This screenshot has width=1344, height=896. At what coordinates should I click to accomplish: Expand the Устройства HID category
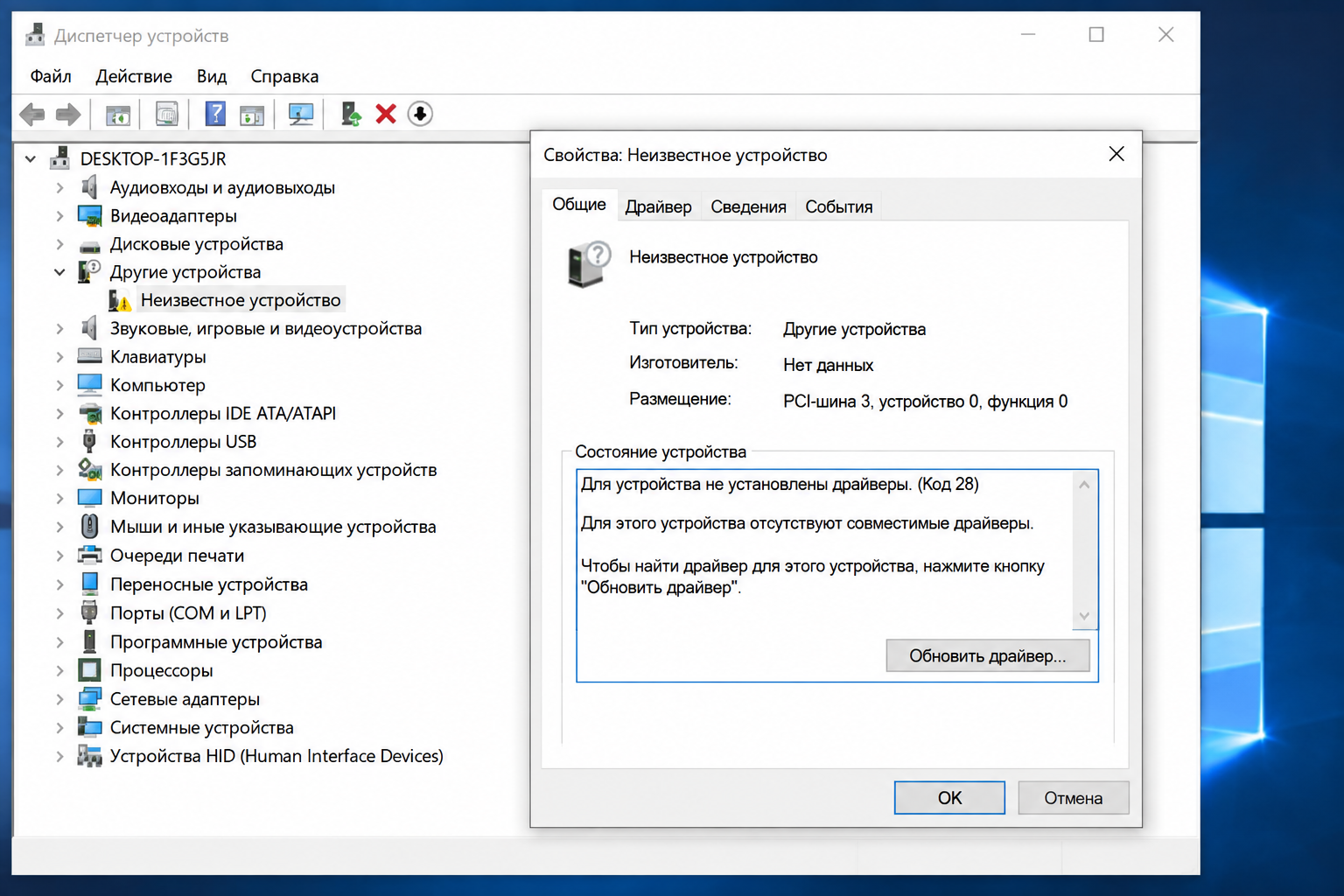(x=59, y=757)
